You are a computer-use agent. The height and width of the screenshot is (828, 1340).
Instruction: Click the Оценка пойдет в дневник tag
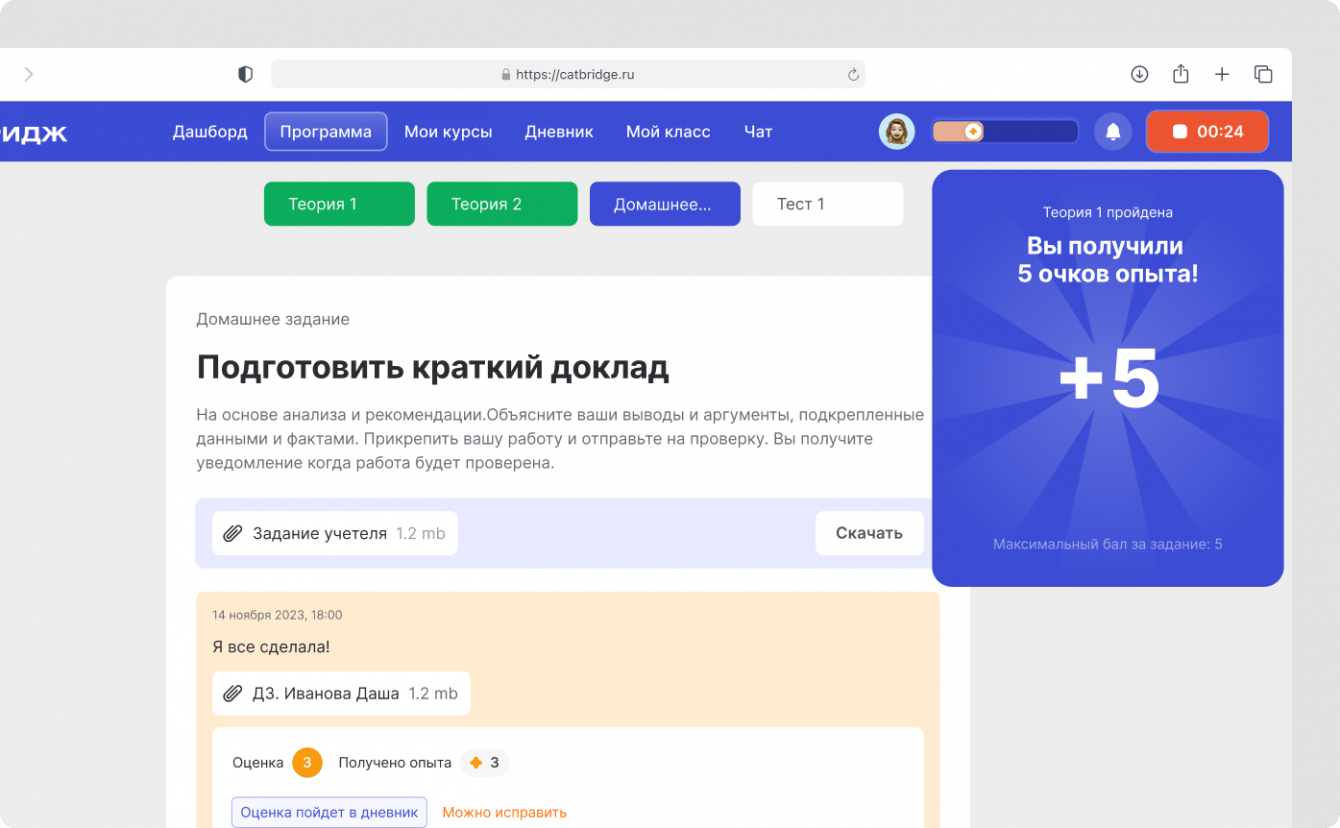pyautogui.click(x=329, y=812)
